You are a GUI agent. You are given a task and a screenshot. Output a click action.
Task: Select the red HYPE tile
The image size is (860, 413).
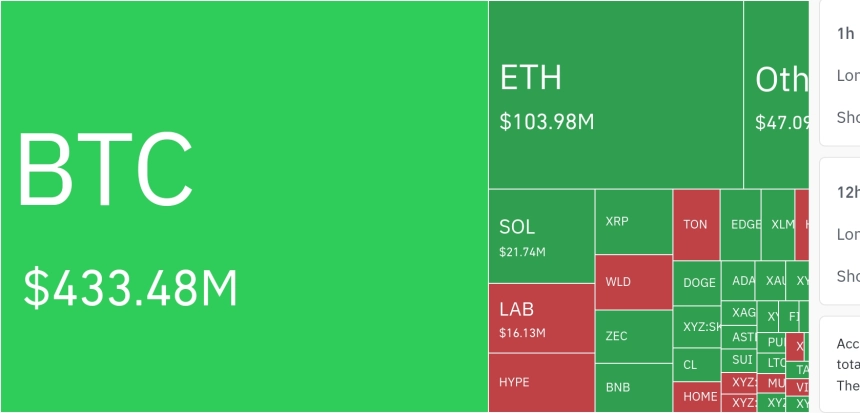pyautogui.click(x=541, y=383)
